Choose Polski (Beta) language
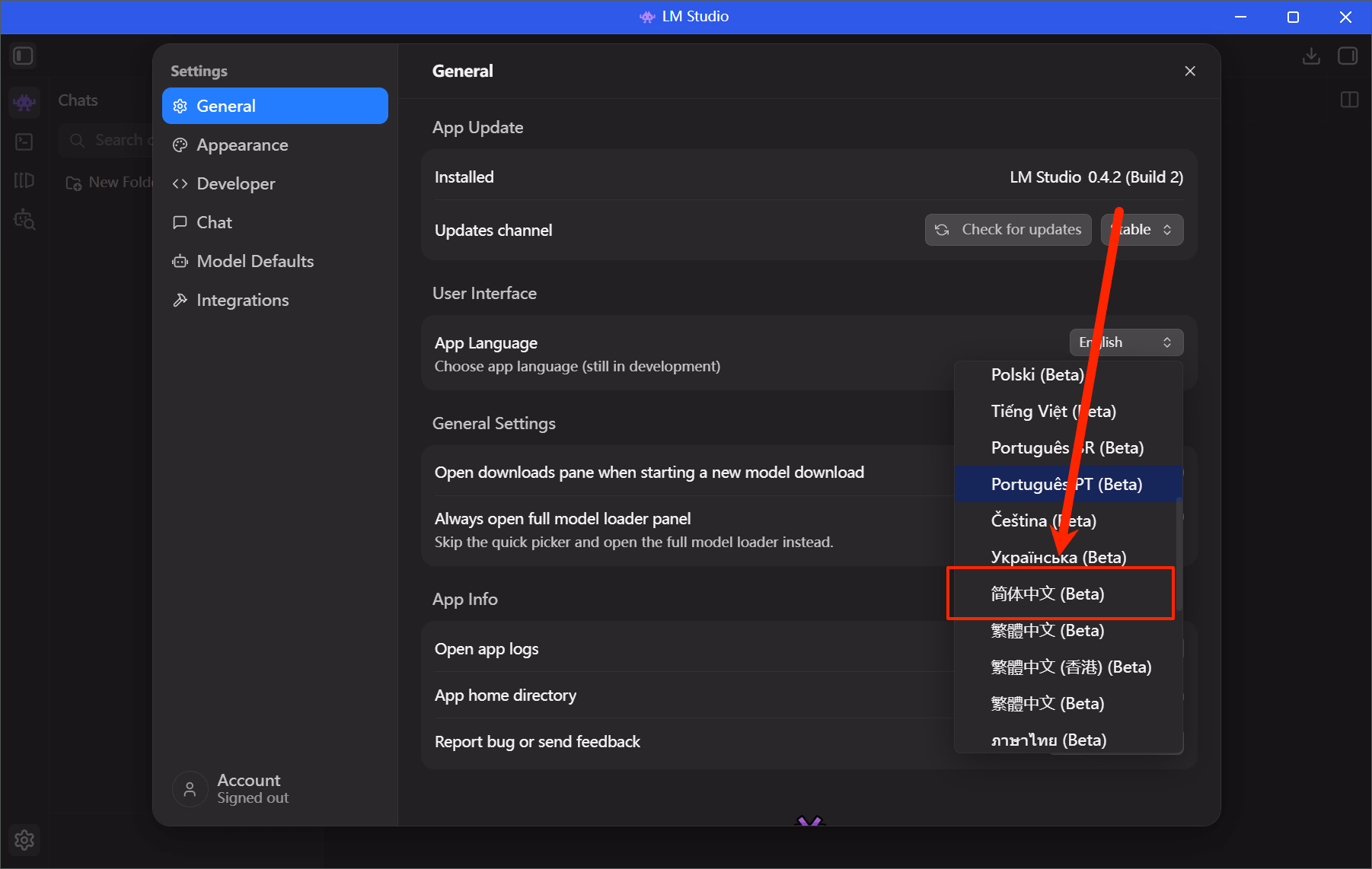 tap(1068, 374)
